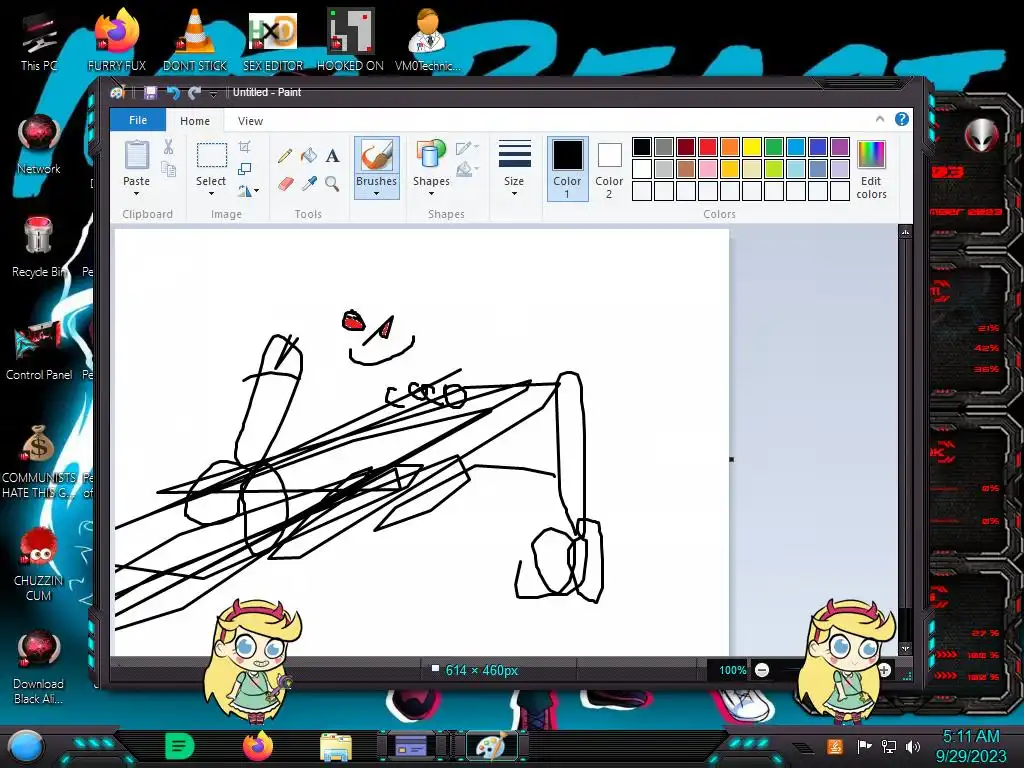Open SEX EDITOR HxD desktop icon
The width and height of the screenshot is (1024, 768).
[x=273, y=39]
